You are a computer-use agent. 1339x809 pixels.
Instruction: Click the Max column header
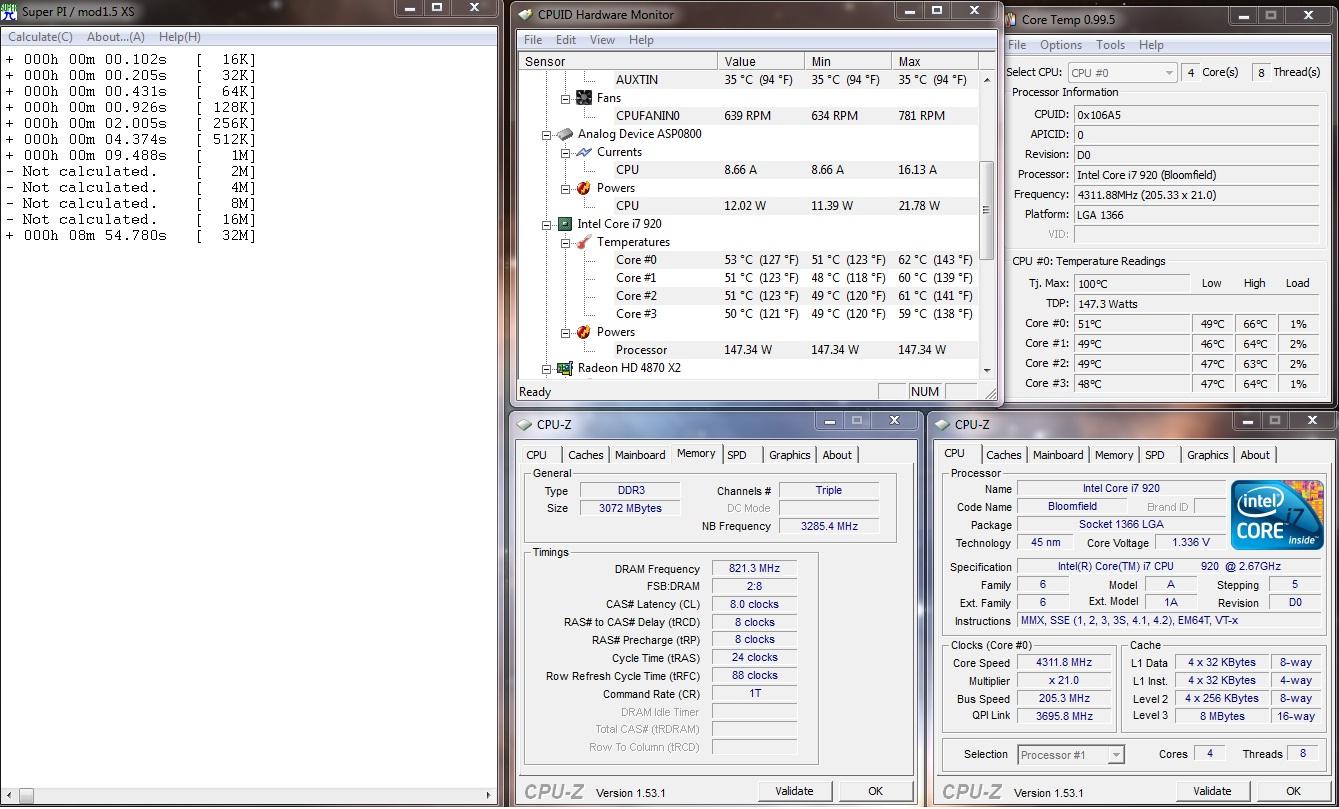click(934, 61)
